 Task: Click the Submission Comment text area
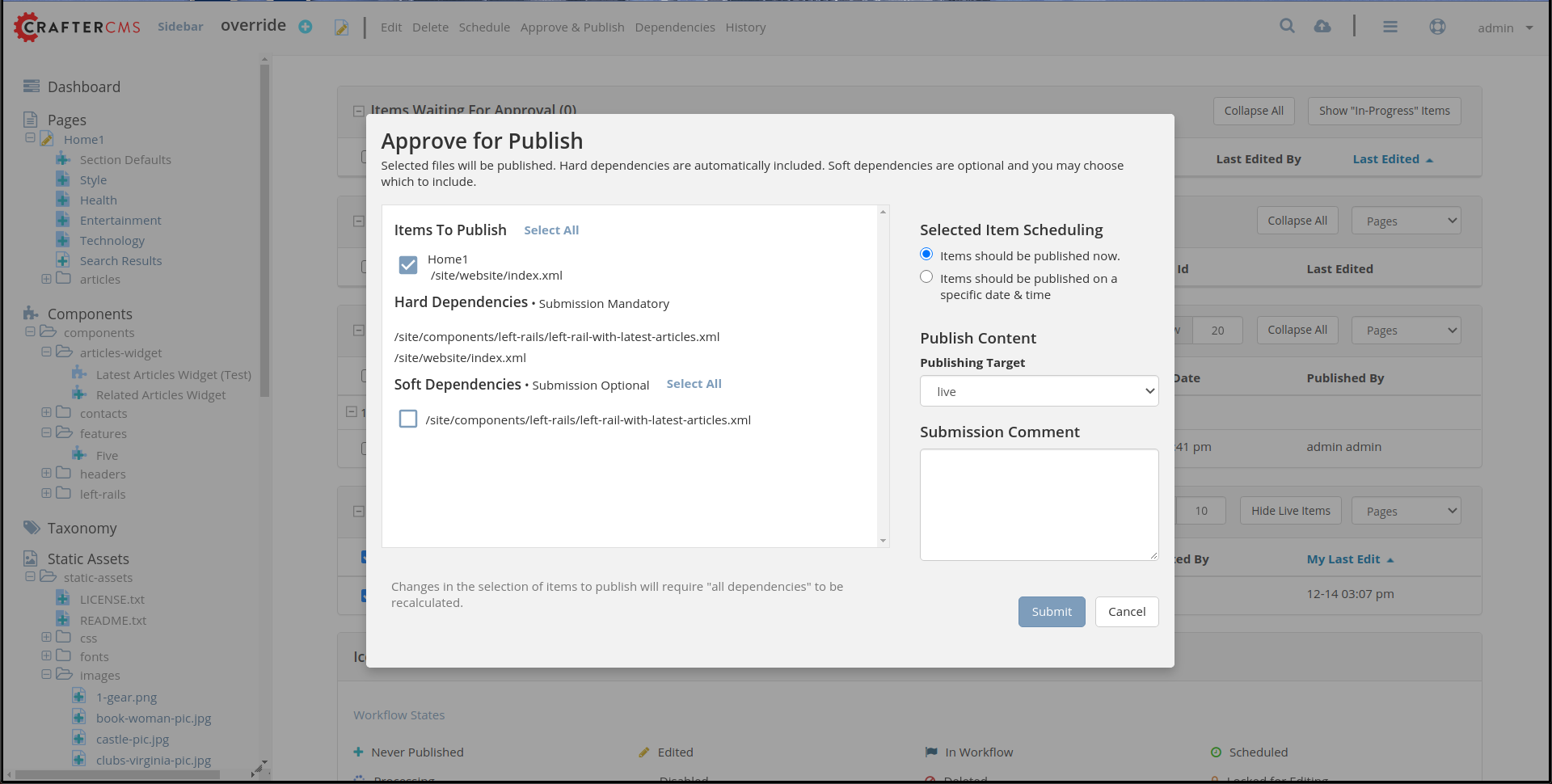pyautogui.click(x=1039, y=504)
